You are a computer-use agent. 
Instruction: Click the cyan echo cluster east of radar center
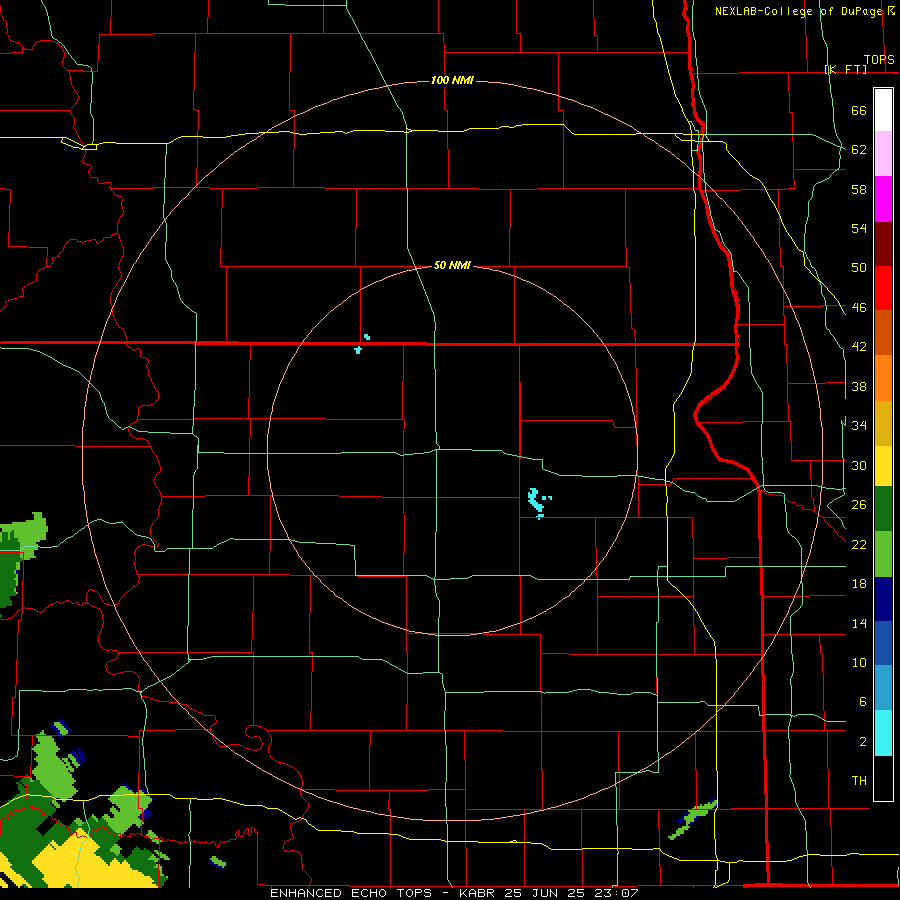[536, 501]
